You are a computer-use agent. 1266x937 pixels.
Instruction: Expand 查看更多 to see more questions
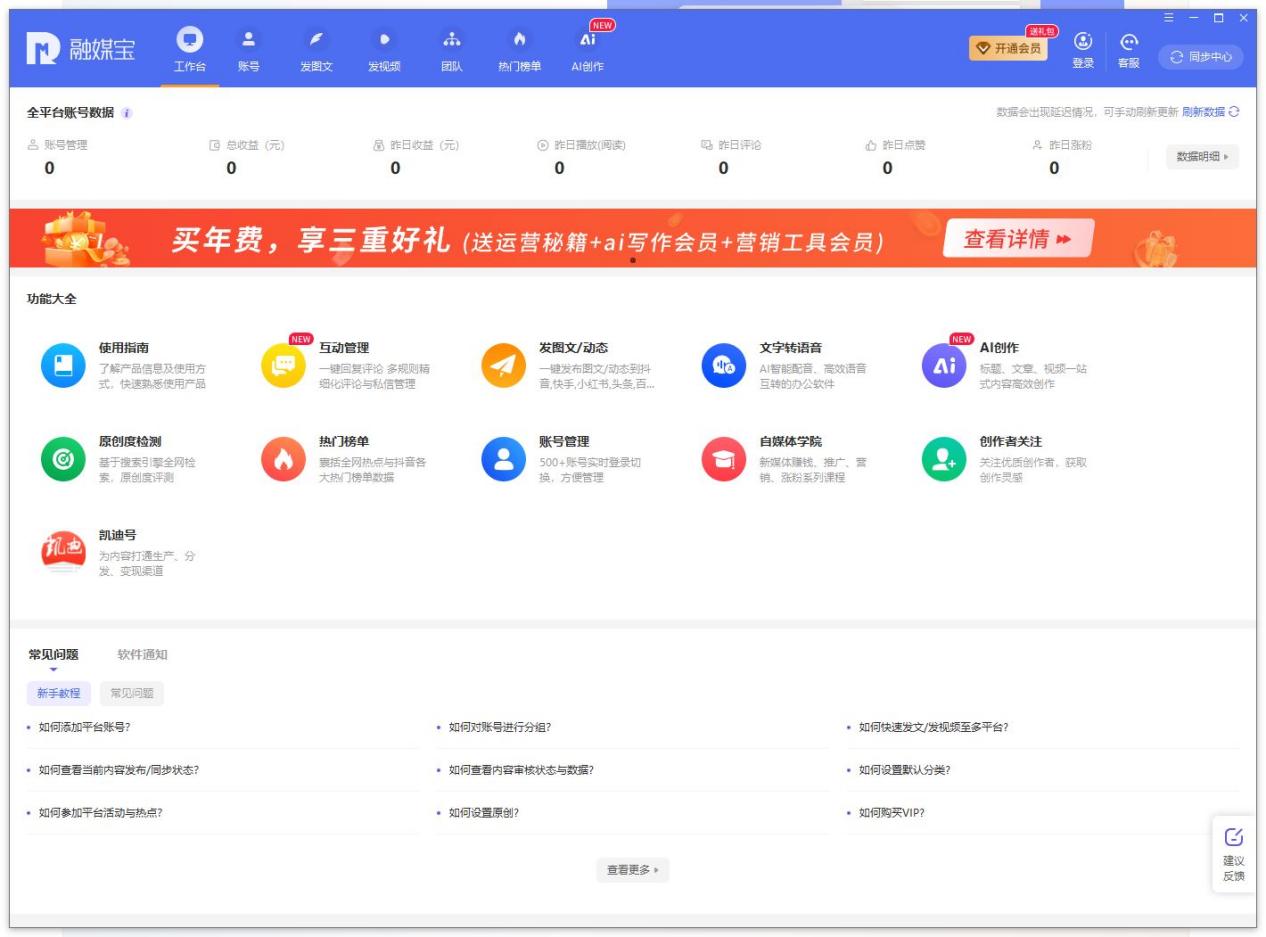[x=632, y=870]
